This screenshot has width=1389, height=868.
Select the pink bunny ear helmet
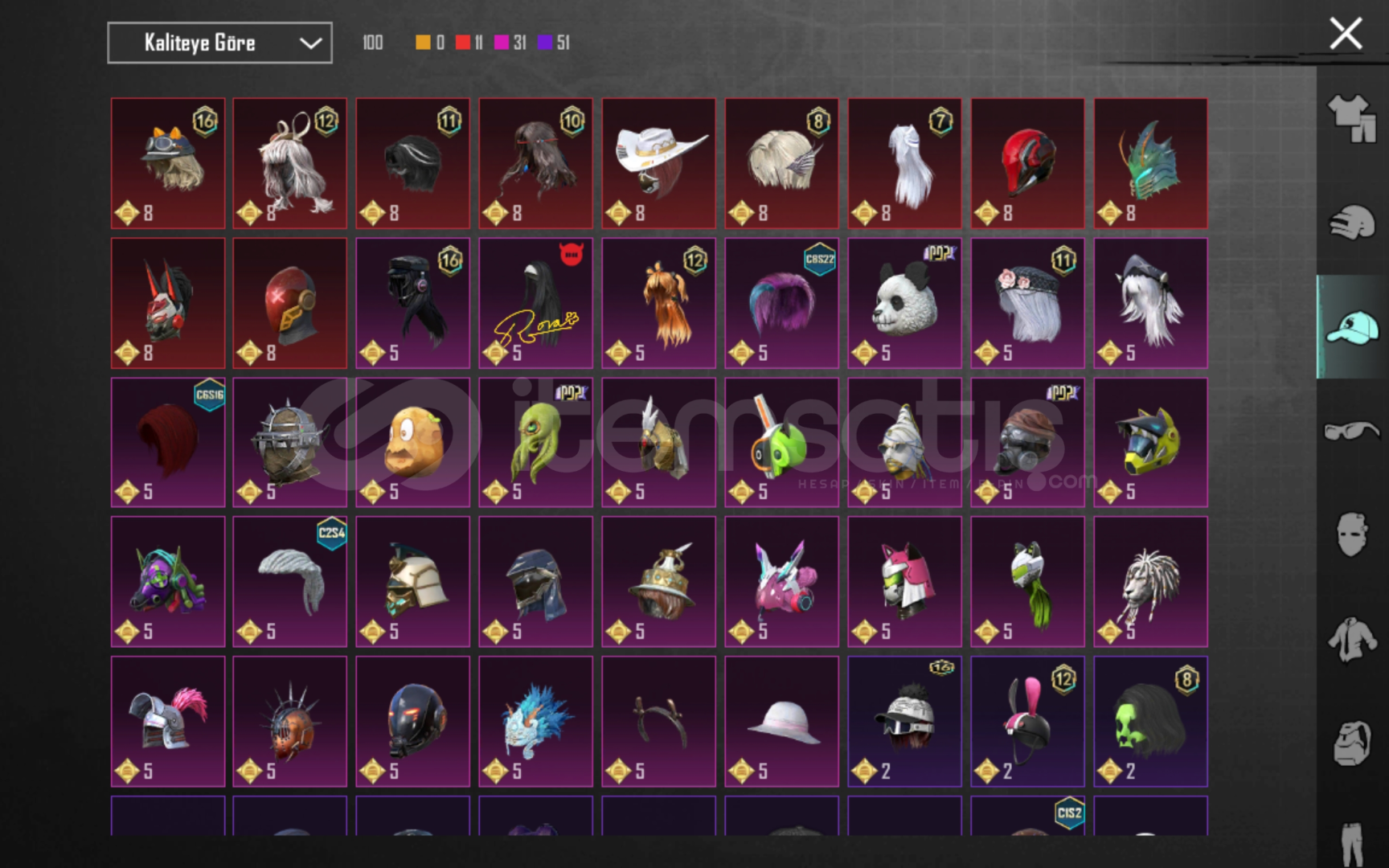pyautogui.click(x=1027, y=721)
